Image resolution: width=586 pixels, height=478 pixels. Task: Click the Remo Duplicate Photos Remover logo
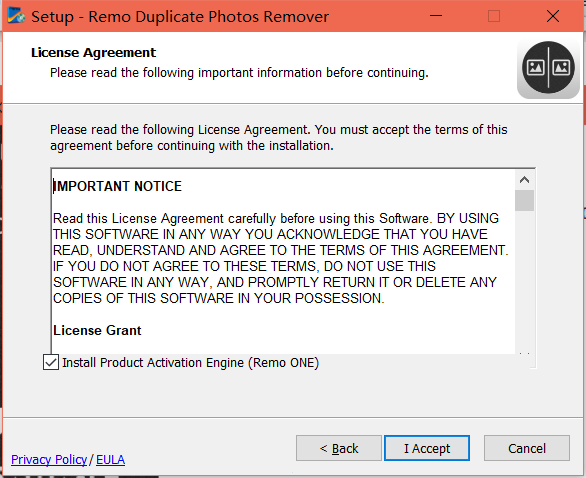point(548,69)
